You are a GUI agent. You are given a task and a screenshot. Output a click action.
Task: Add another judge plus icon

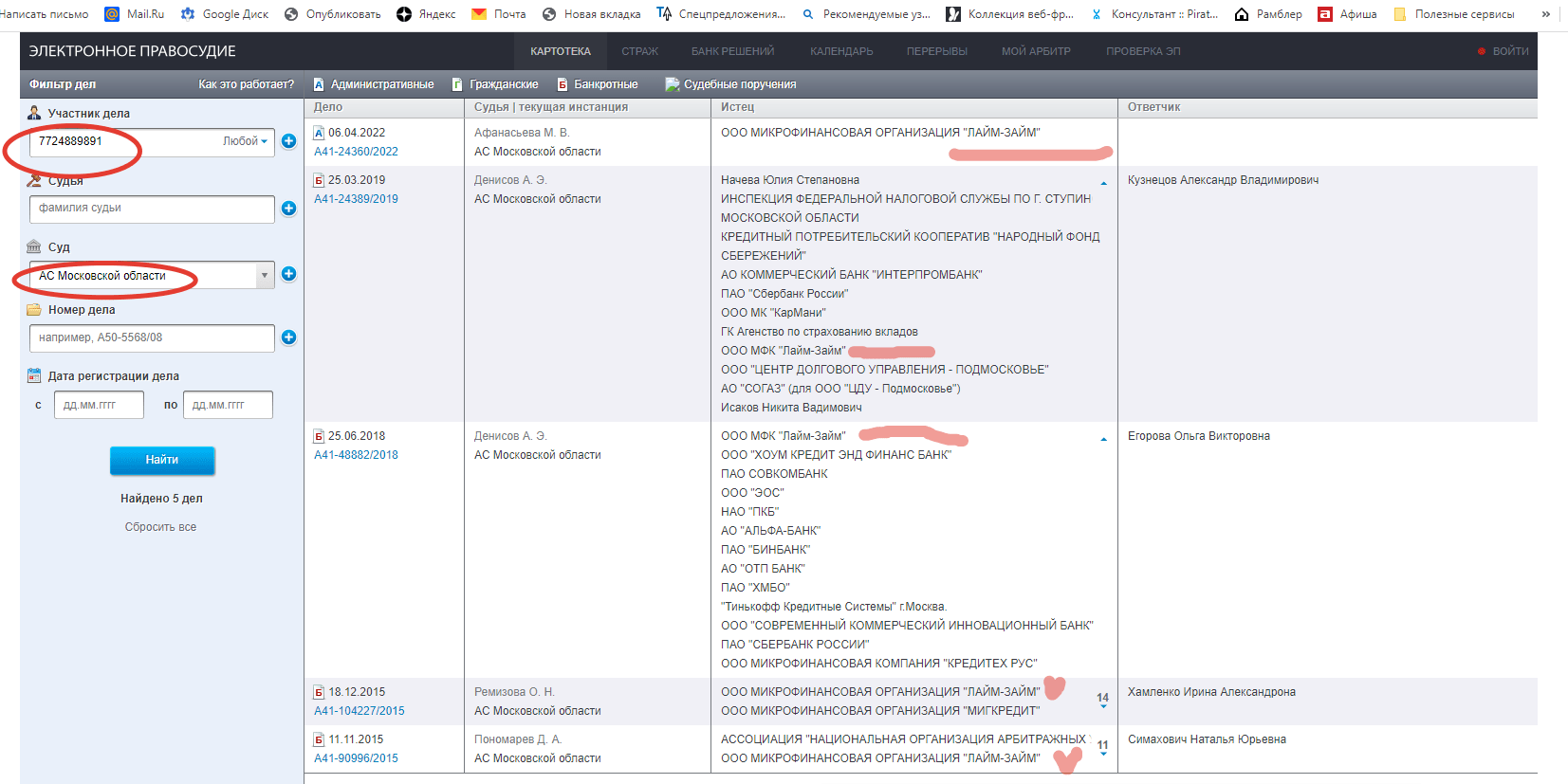coord(289,209)
